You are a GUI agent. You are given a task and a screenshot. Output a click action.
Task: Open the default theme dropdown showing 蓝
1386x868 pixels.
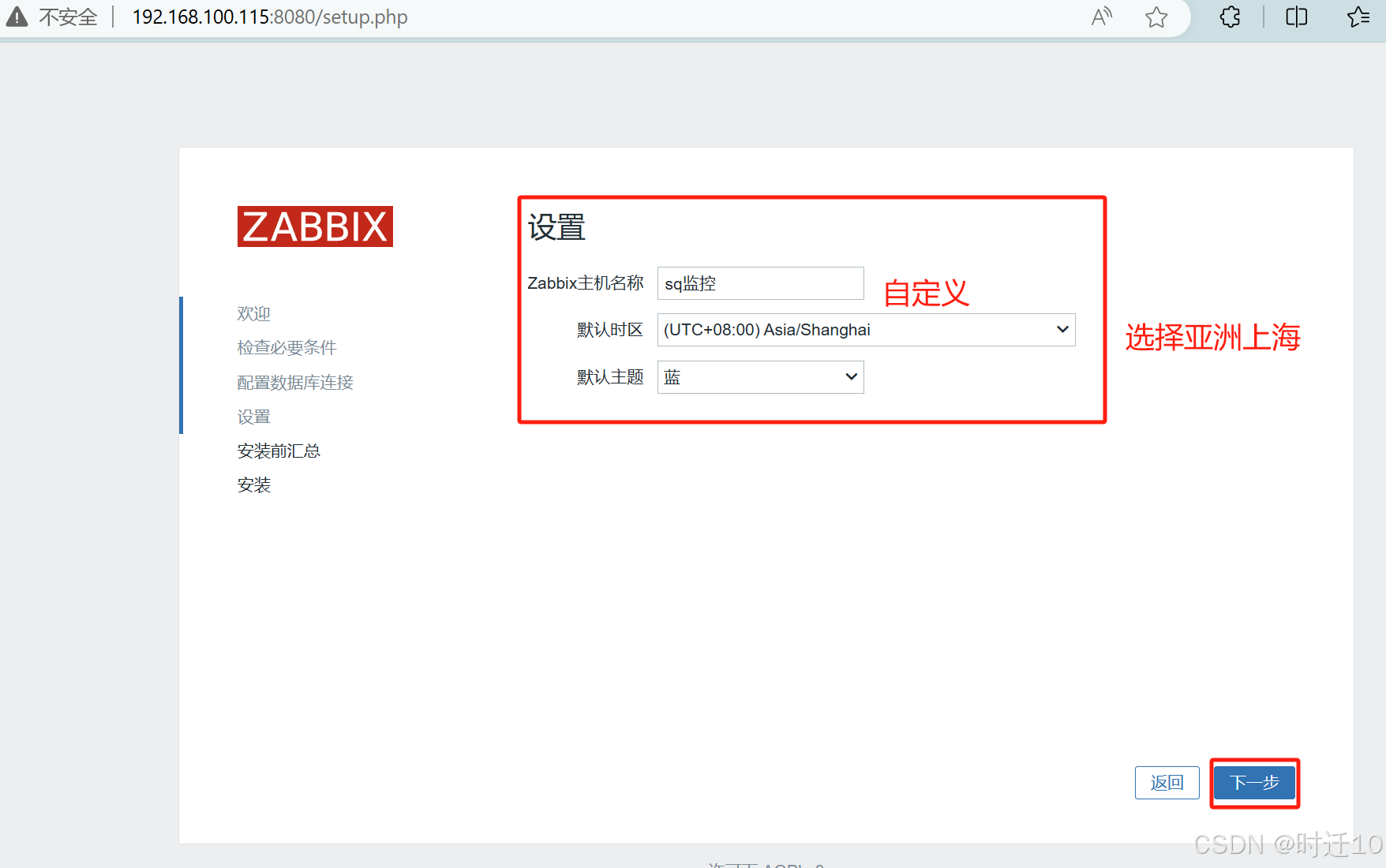click(x=760, y=377)
